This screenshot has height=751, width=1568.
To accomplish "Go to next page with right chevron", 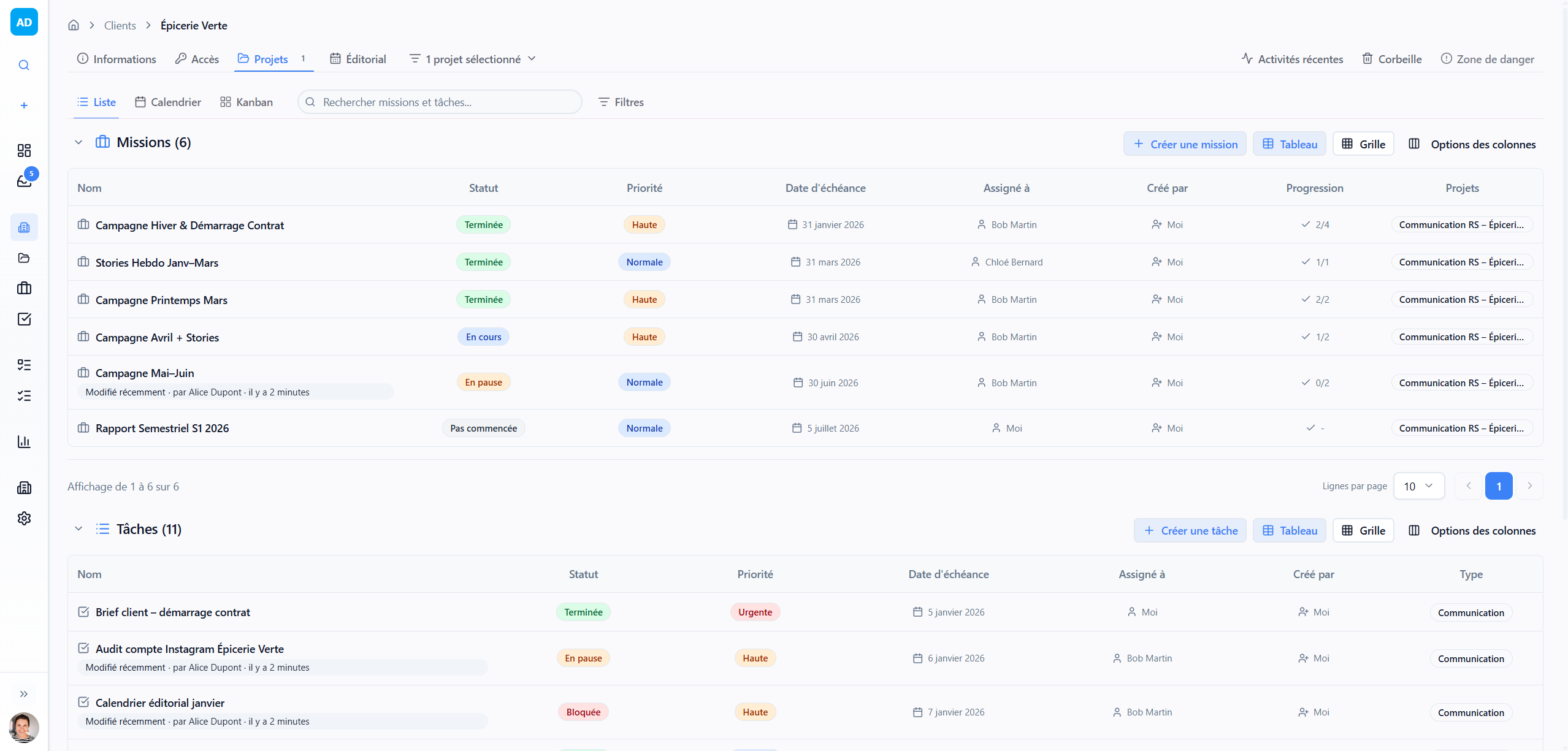I will (x=1529, y=486).
